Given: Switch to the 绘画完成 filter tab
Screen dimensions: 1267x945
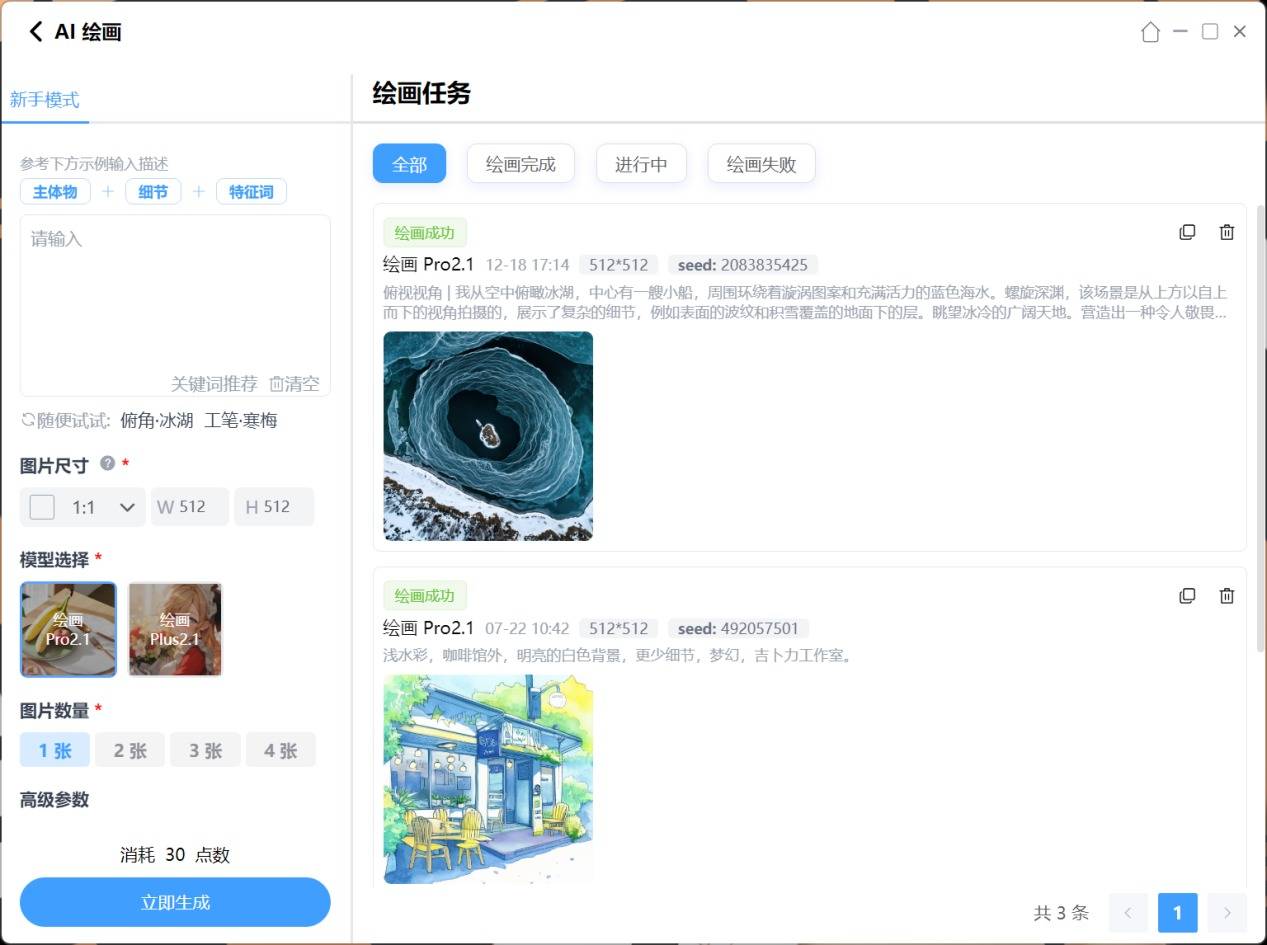Looking at the screenshot, I should pos(520,164).
